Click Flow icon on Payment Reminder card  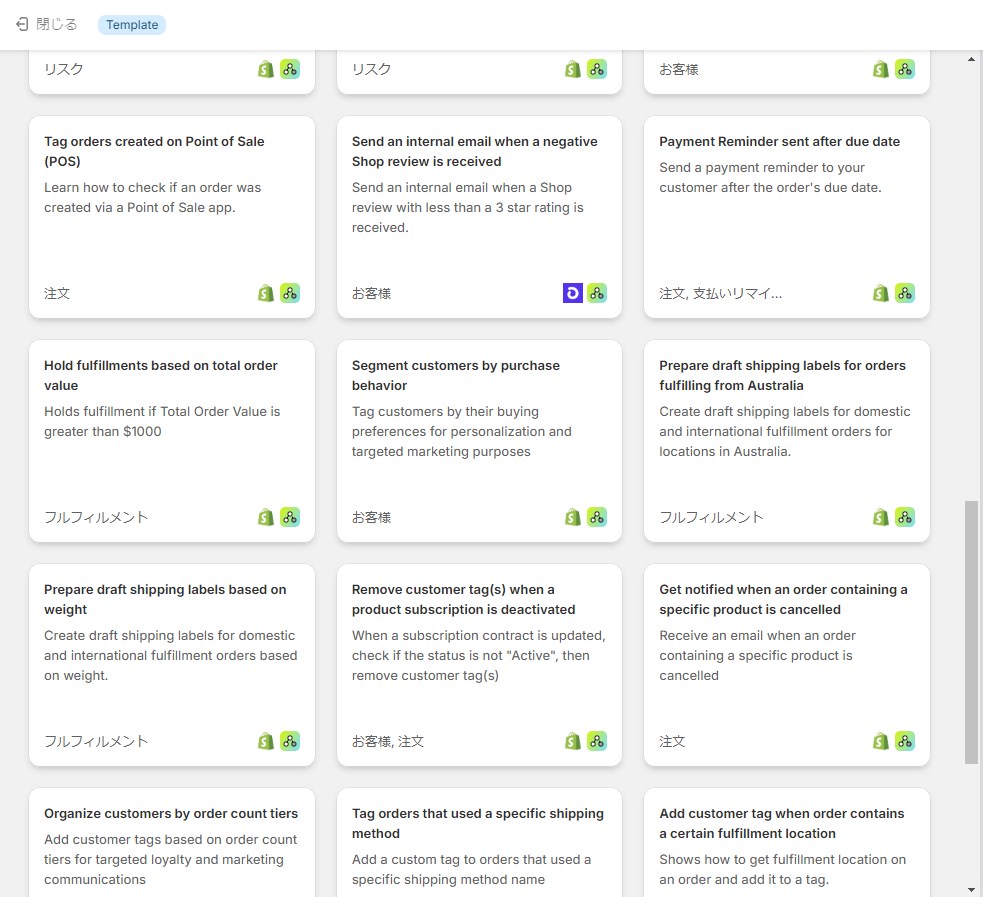(905, 293)
